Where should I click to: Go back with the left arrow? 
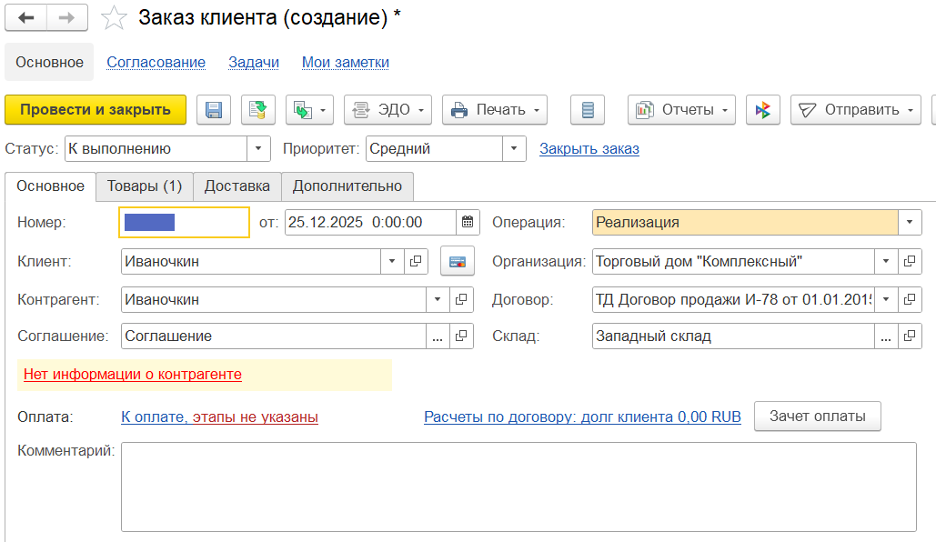point(26,18)
